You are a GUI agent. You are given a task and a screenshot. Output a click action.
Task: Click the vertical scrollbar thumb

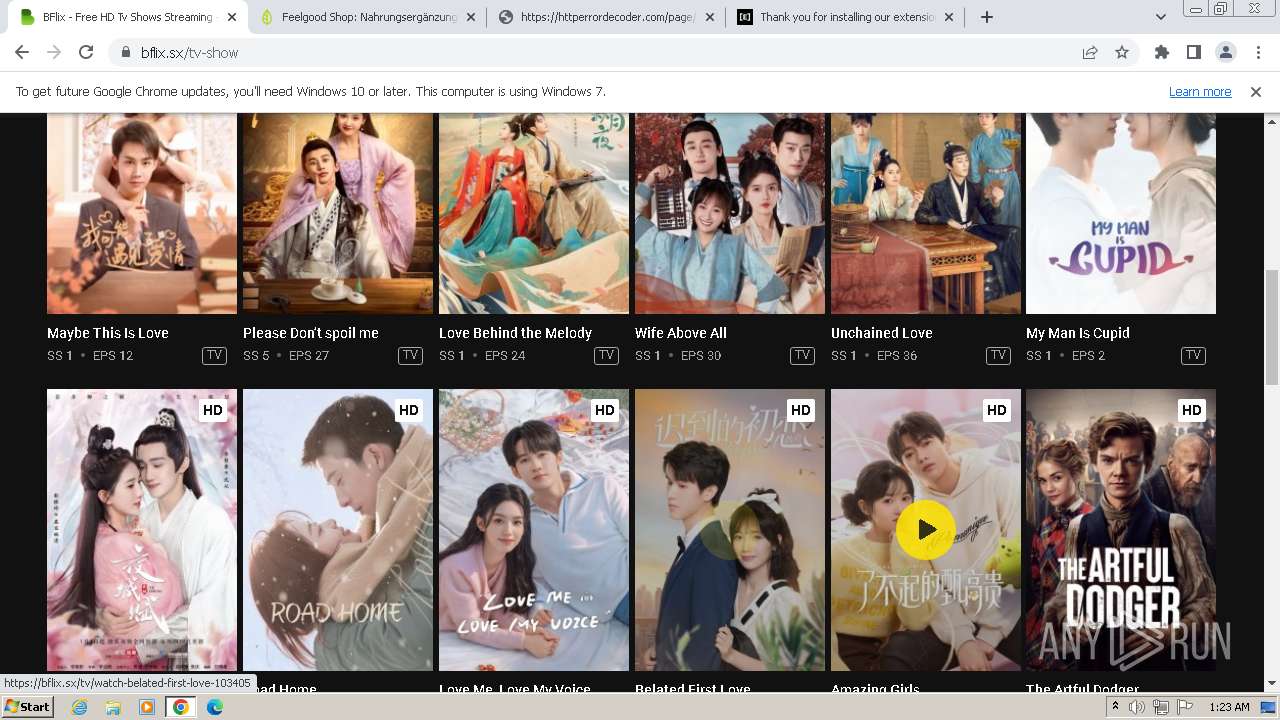1272,327
